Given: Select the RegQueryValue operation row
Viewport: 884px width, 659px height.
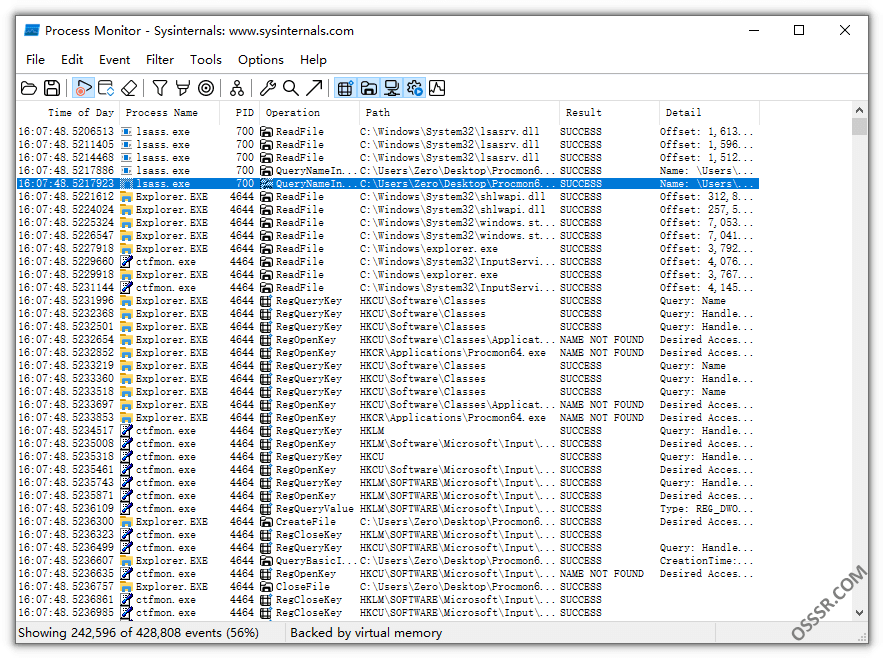Looking at the screenshot, I should coord(388,509).
